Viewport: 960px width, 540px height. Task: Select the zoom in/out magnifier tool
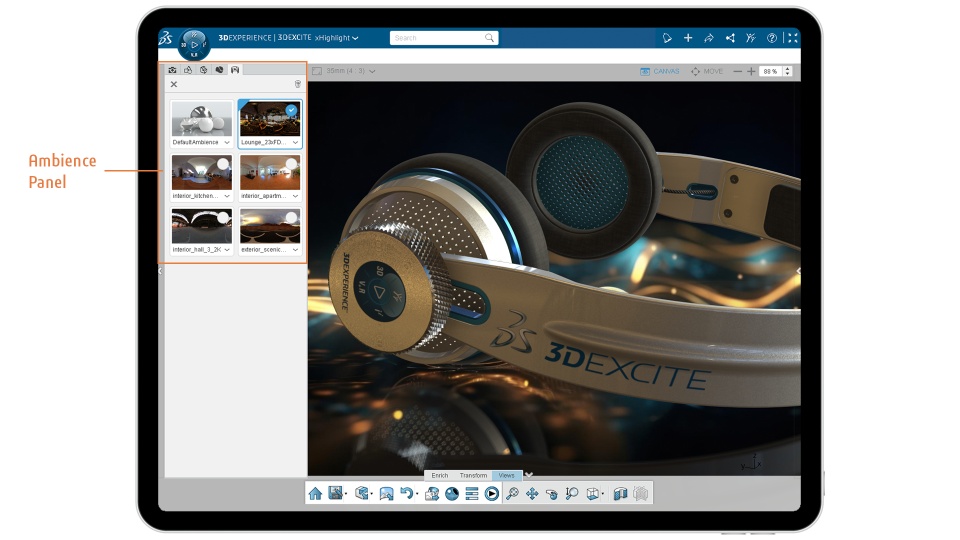[572, 493]
